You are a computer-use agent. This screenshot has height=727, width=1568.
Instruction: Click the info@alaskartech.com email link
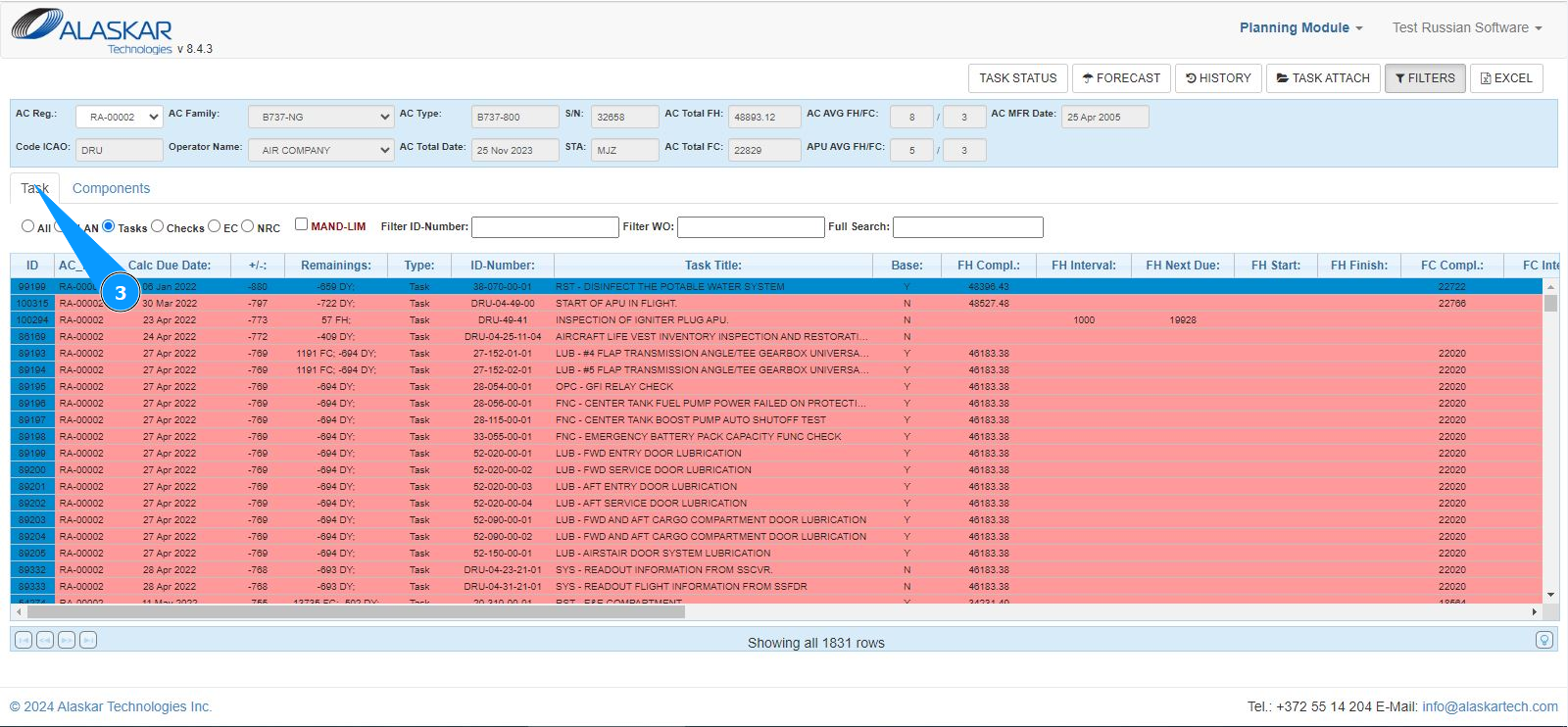coord(1490,706)
